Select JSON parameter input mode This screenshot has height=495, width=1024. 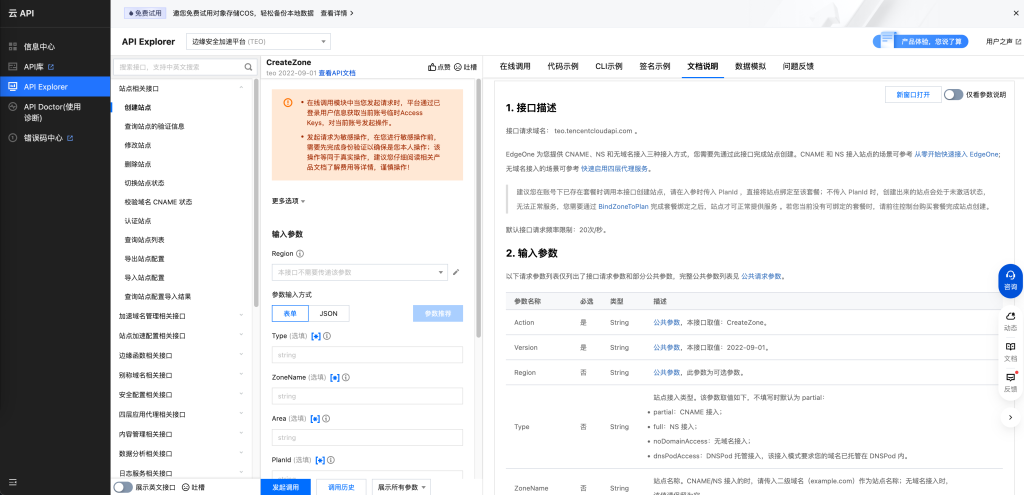tap(328, 313)
